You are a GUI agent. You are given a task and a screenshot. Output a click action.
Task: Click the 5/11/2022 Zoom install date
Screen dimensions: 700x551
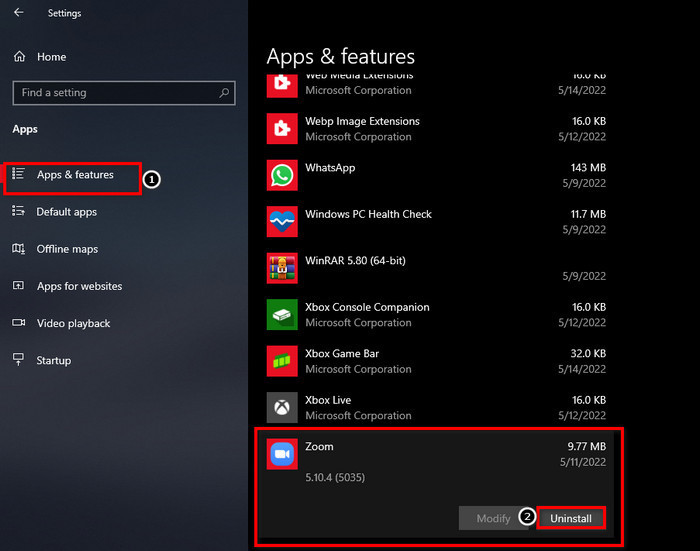pos(583,462)
